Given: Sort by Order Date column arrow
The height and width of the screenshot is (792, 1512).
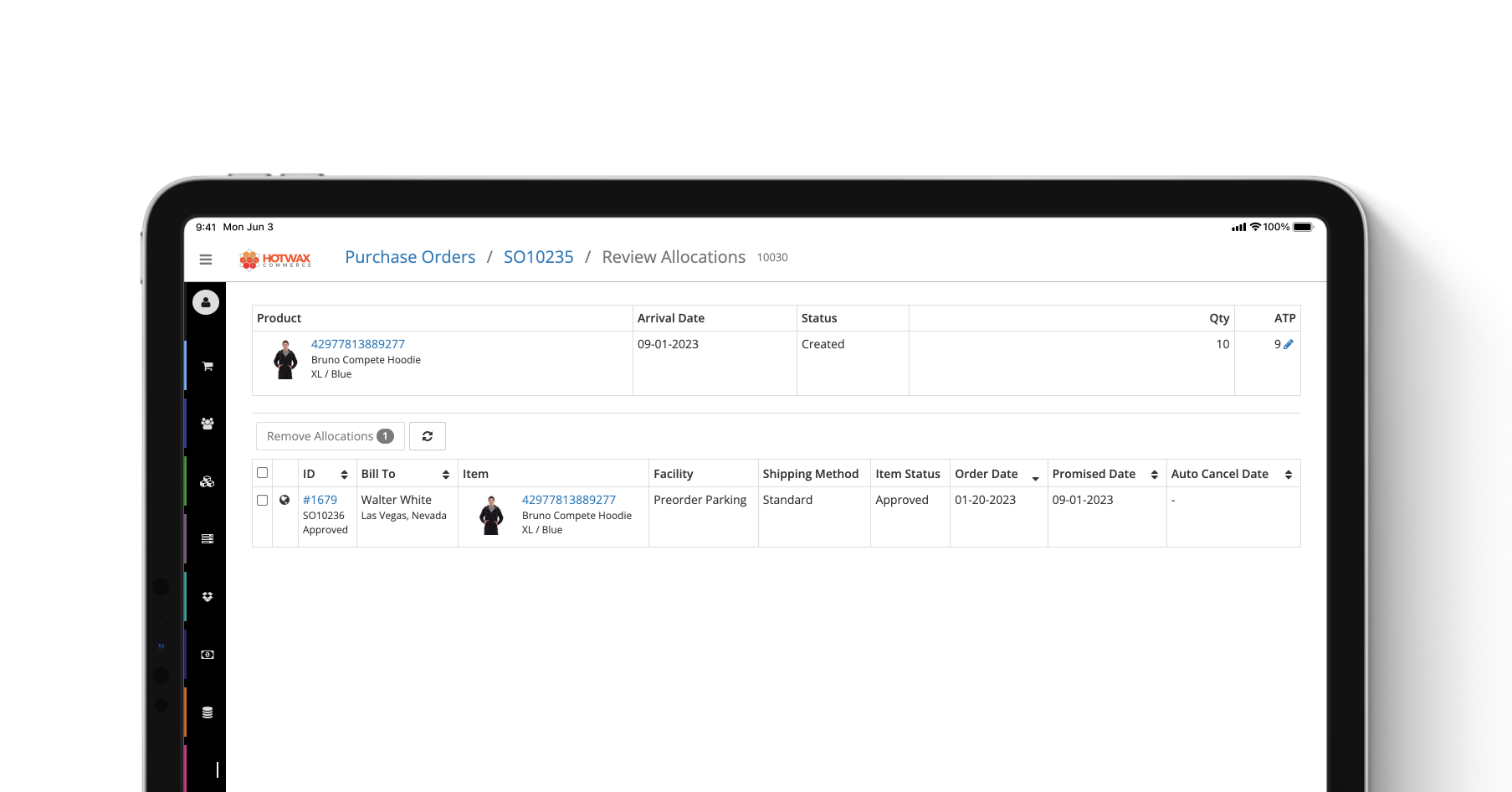Looking at the screenshot, I should [1035, 476].
